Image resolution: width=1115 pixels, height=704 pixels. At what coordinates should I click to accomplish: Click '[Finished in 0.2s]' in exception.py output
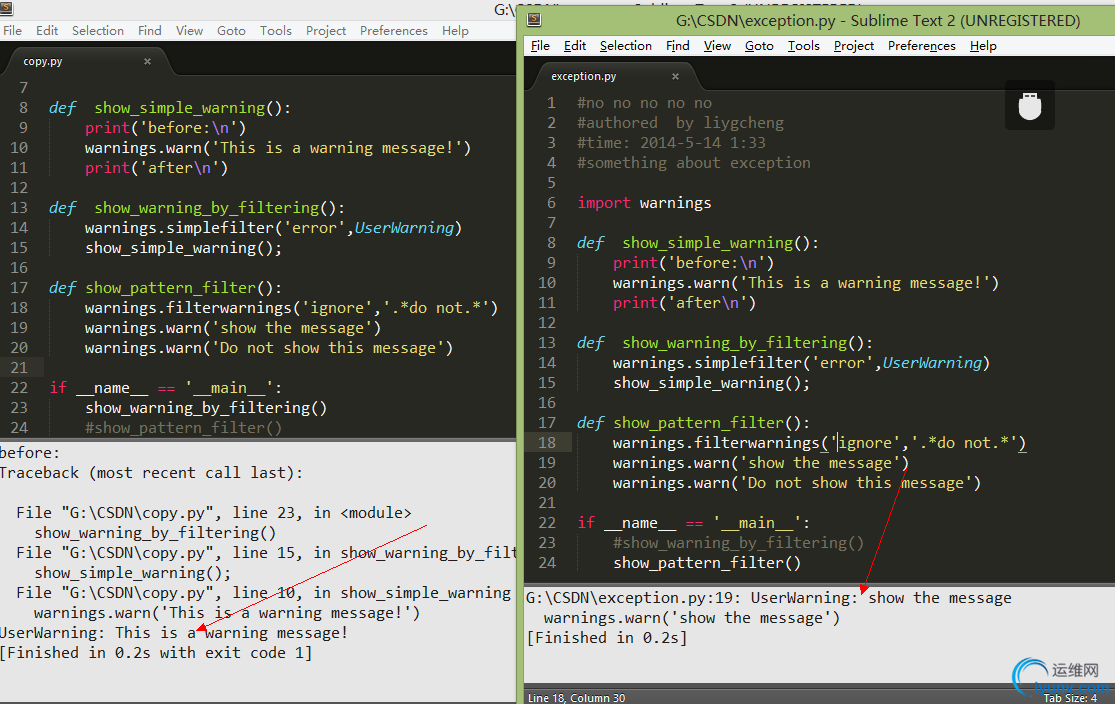click(607, 638)
